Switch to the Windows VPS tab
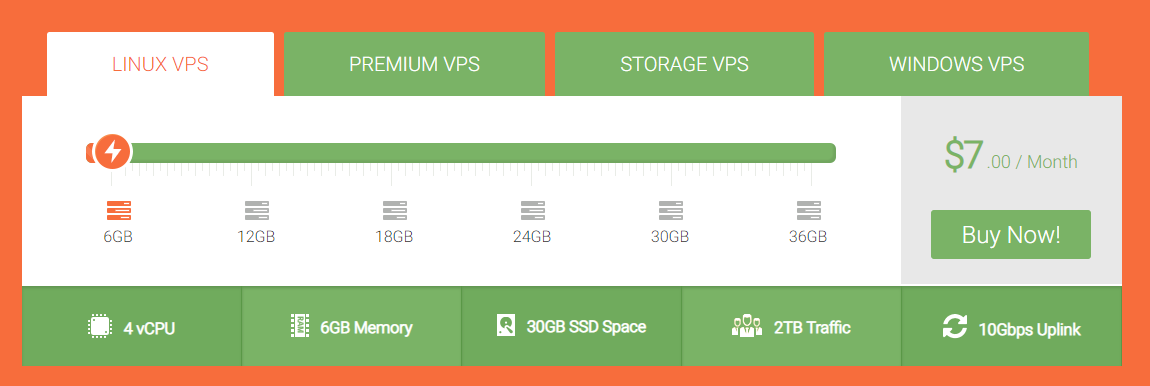 point(956,64)
